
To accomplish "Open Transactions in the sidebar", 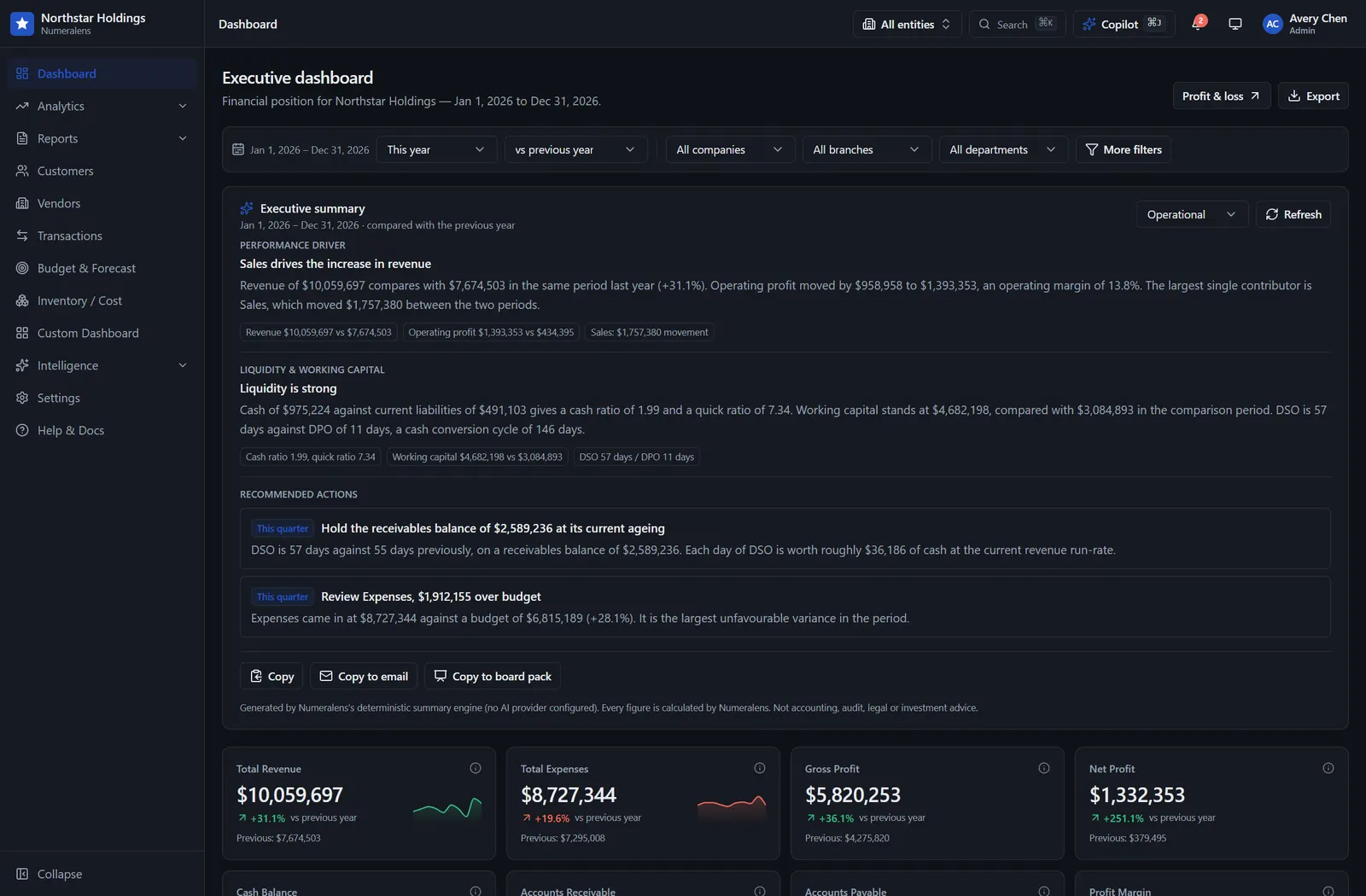I will 102,236.
